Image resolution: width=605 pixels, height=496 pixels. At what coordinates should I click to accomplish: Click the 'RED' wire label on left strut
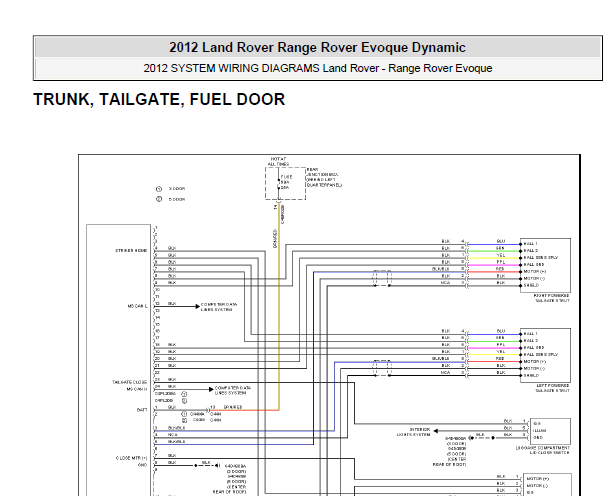tap(500, 359)
